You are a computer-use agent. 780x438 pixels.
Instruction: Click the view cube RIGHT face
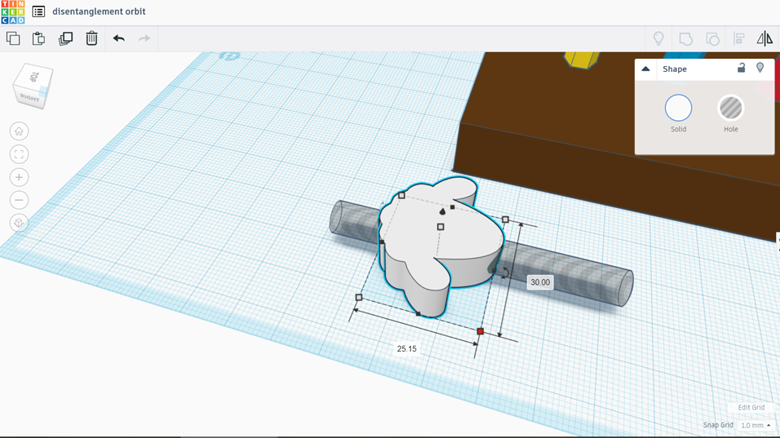point(30,98)
